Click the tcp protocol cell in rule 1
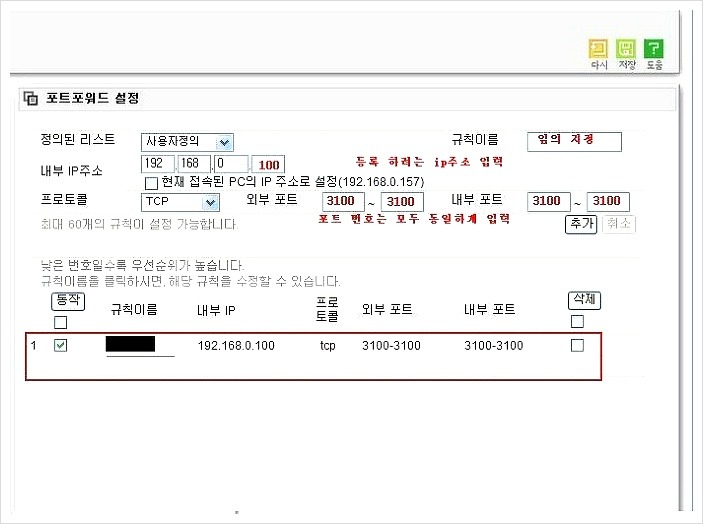The height and width of the screenshot is (524, 703). [x=328, y=346]
